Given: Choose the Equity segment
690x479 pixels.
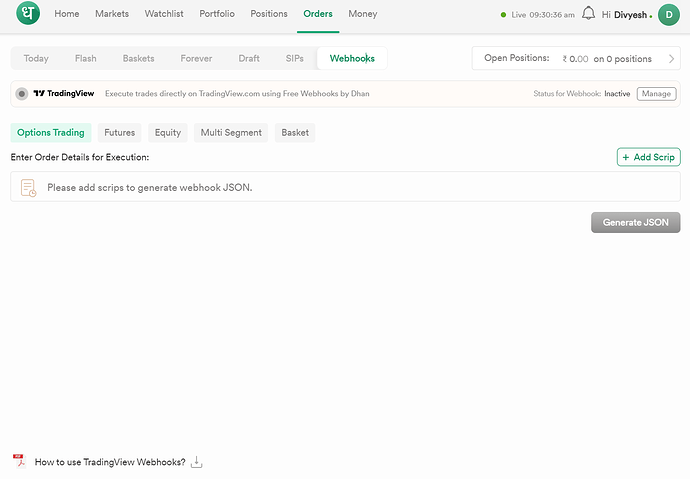Looking at the screenshot, I should point(168,132).
